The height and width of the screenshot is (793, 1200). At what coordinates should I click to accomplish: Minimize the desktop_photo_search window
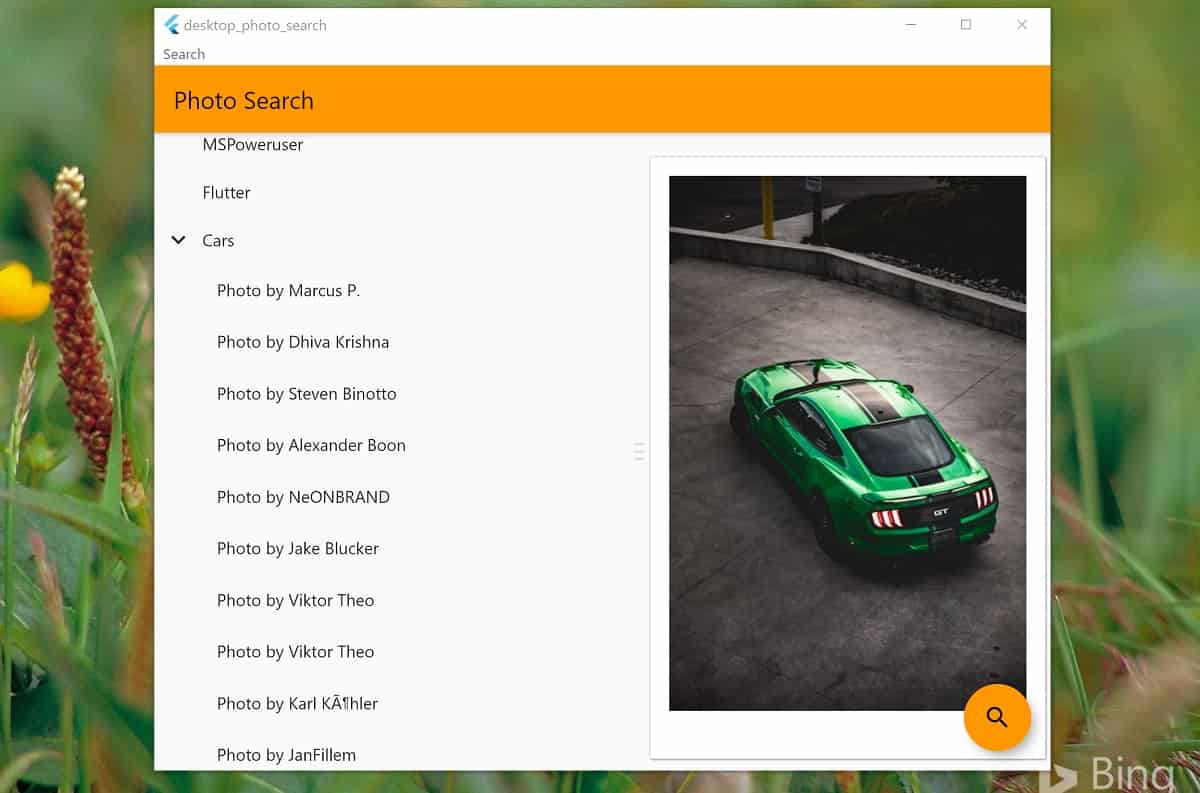910,25
